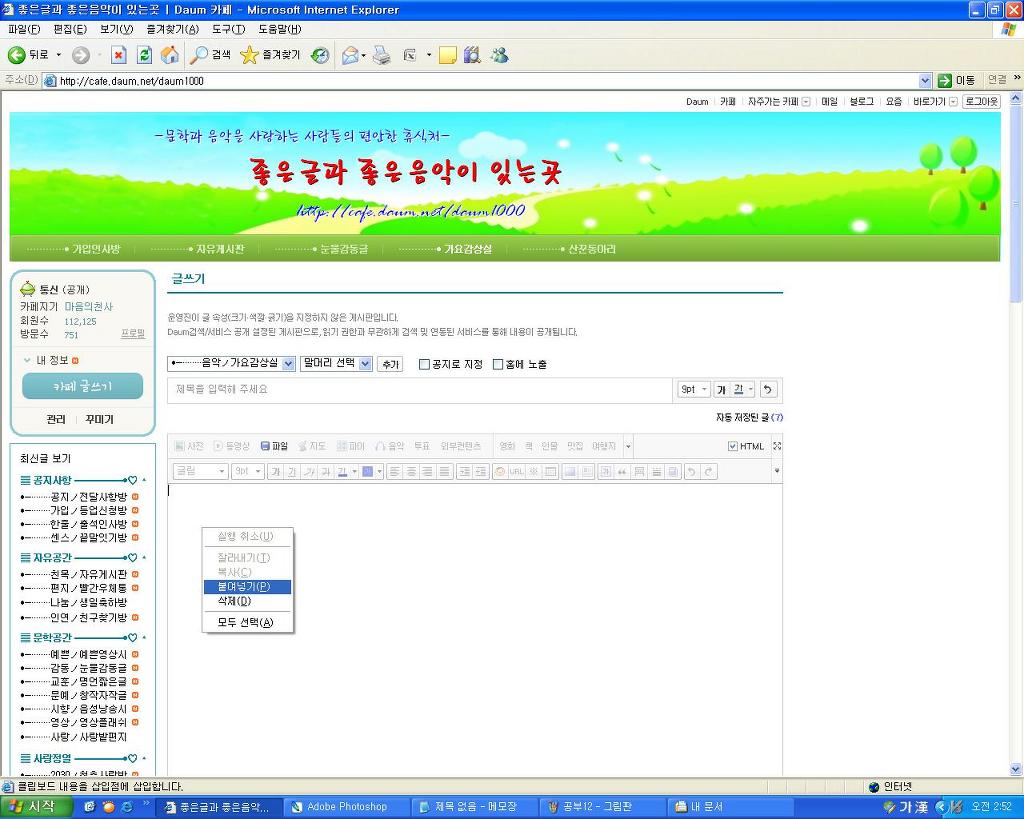Click the 추가 button beside 말머리
Image resolution: width=1024 pixels, height=819 pixels.
click(390, 364)
